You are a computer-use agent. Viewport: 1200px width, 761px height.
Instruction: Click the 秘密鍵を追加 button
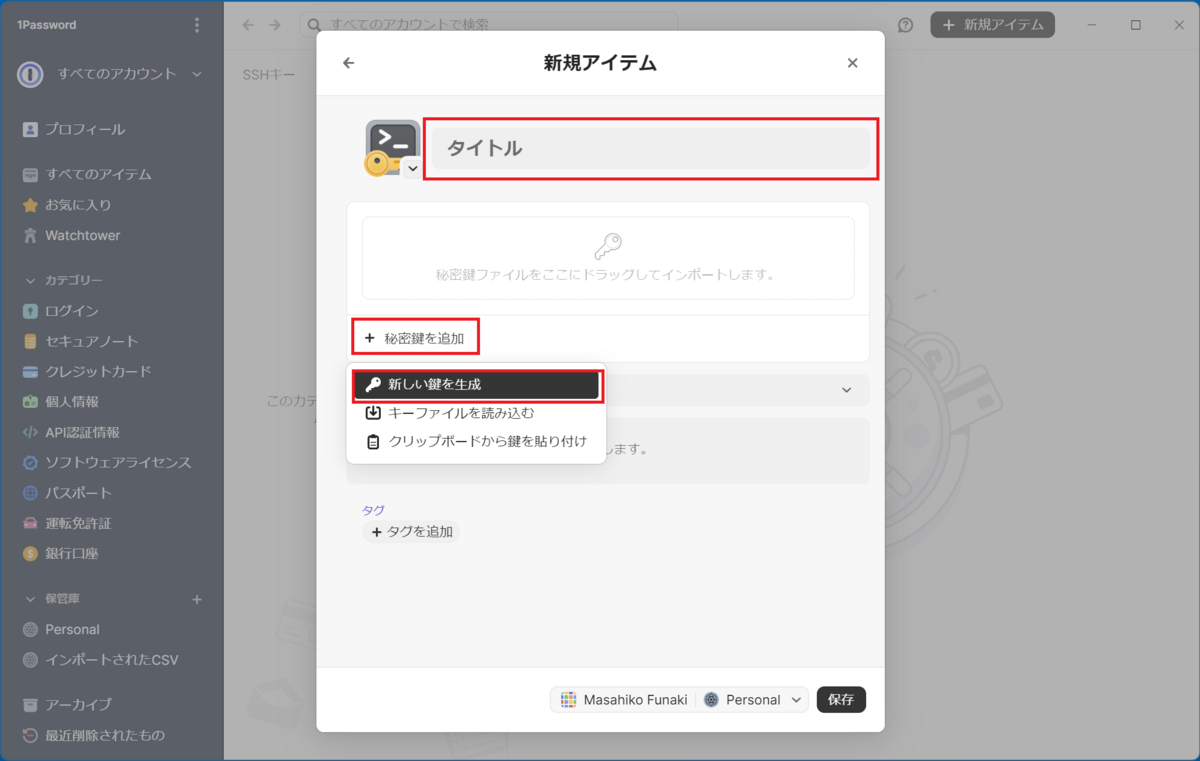(415, 337)
